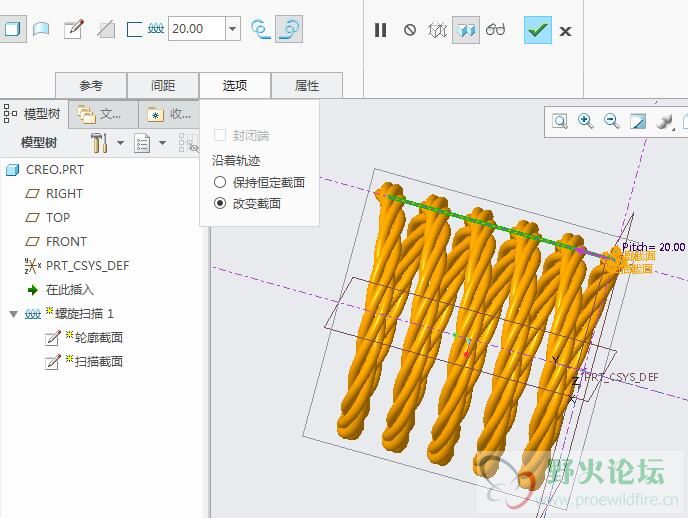
Task: Select CREO.PRT in model tree
Action: pyautogui.click(x=54, y=170)
